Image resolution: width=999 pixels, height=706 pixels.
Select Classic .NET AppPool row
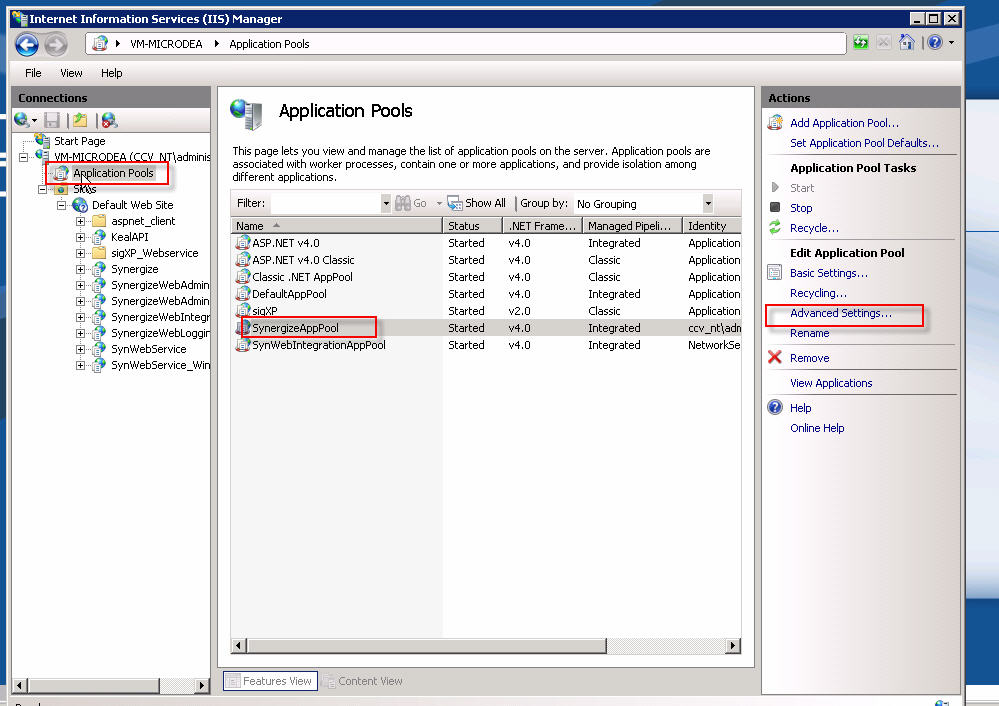coord(487,277)
